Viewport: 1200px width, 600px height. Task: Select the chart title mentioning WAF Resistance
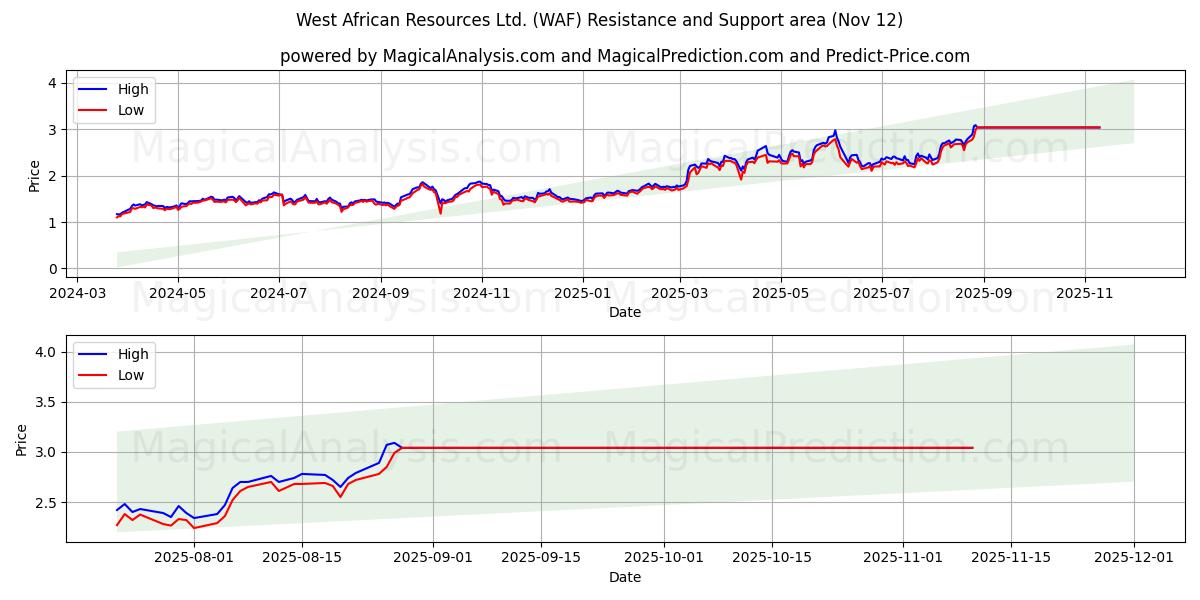click(599, 17)
